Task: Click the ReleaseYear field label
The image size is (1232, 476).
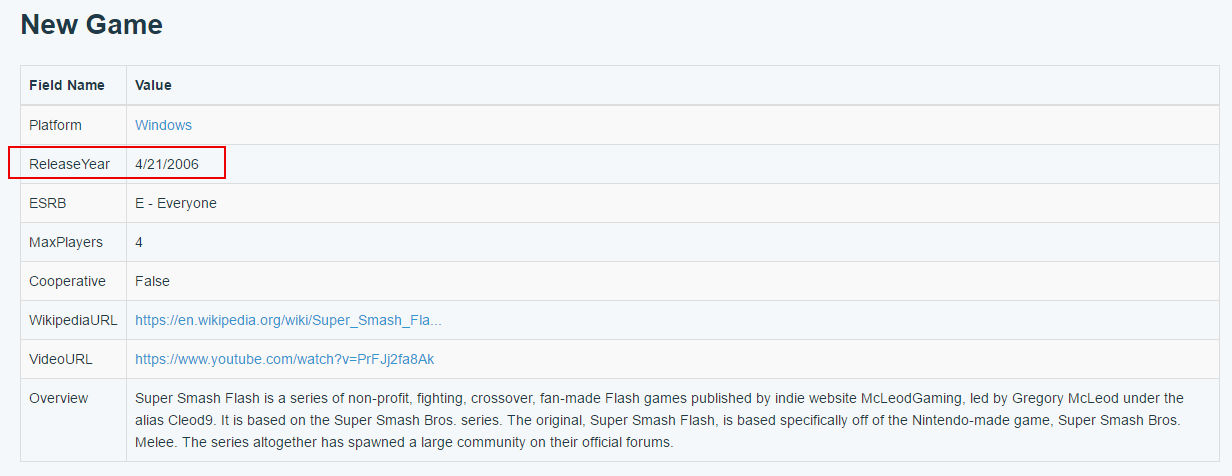Action: [69, 164]
